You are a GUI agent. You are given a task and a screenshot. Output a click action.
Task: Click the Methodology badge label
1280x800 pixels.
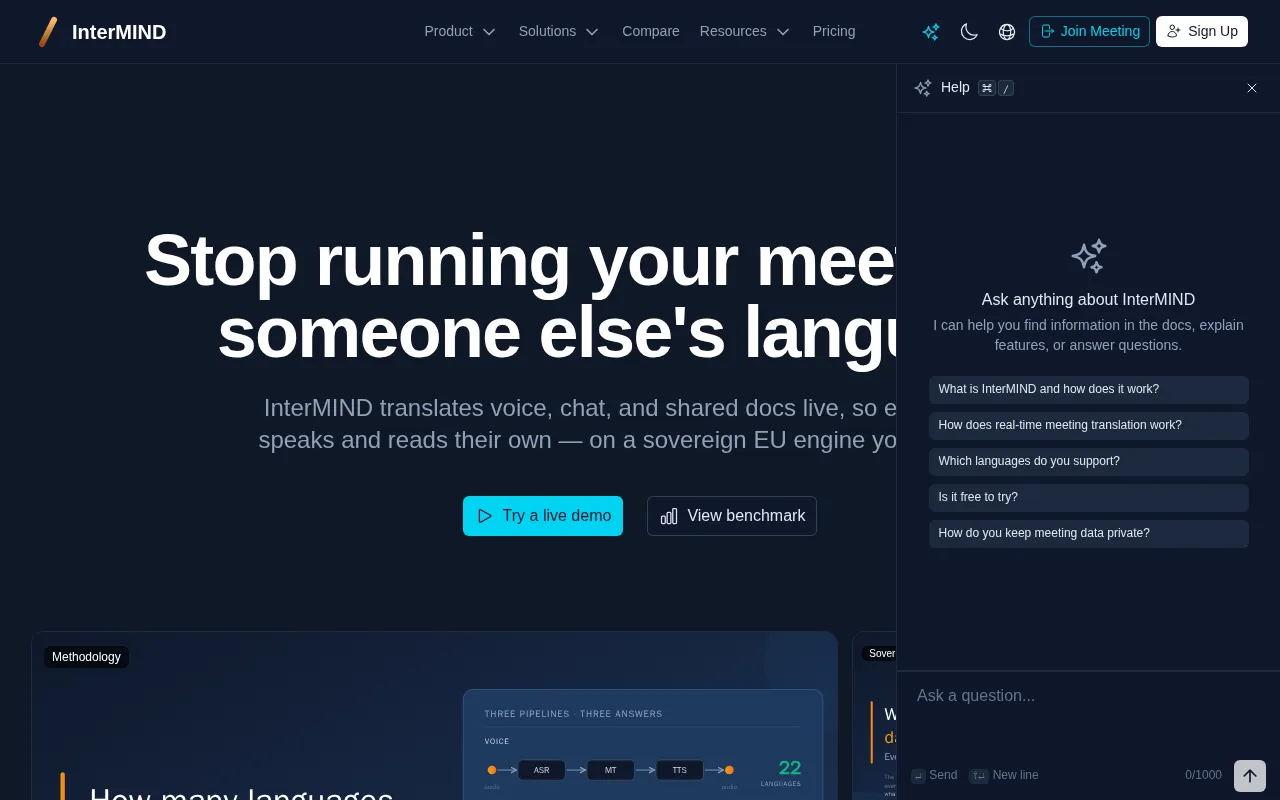pyautogui.click(x=86, y=657)
